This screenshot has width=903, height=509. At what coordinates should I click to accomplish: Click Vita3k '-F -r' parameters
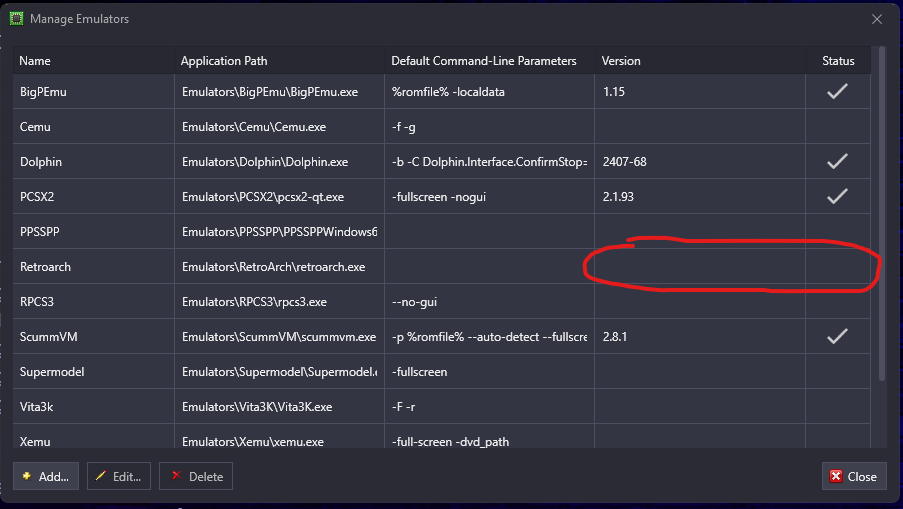(x=404, y=407)
